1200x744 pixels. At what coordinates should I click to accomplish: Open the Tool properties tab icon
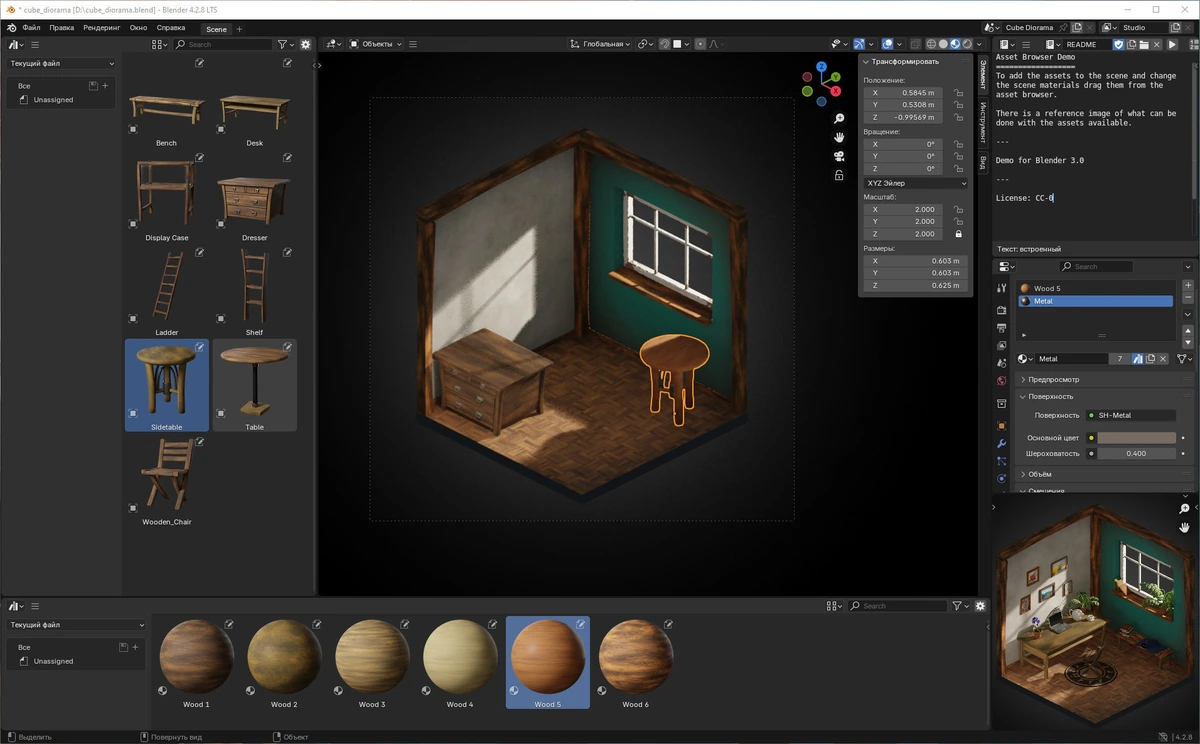point(1001,288)
